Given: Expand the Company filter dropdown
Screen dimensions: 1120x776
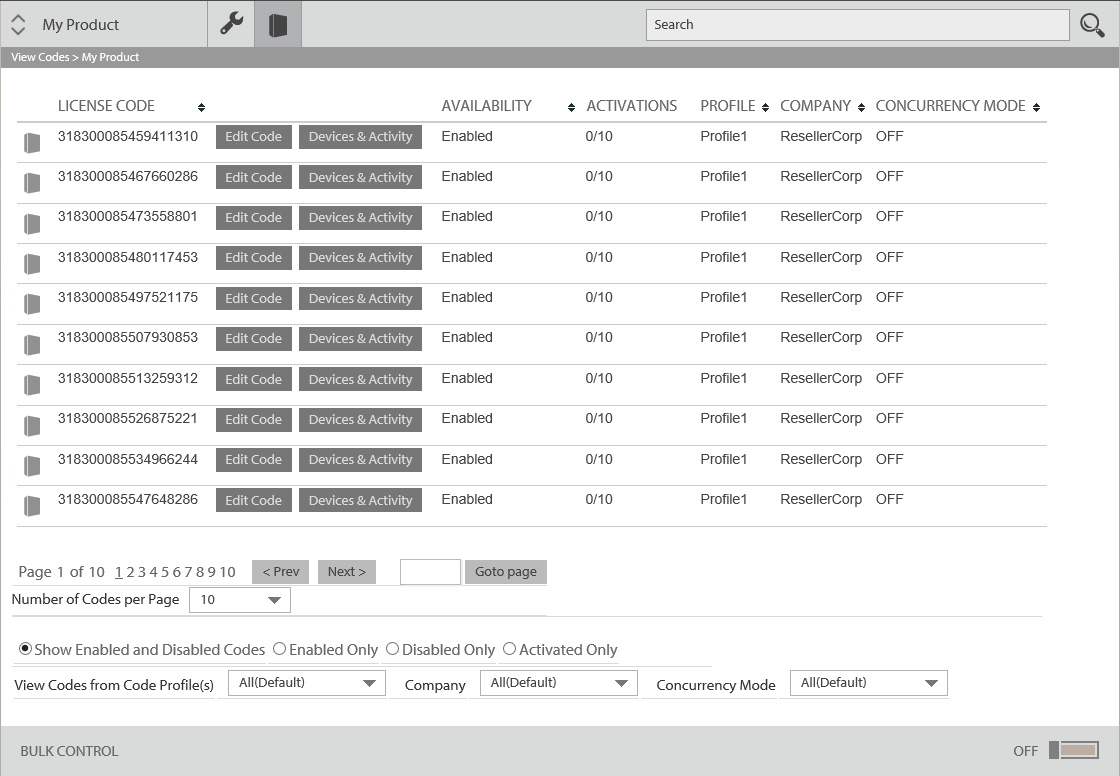Looking at the screenshot, I should click(x=558, y=683).
